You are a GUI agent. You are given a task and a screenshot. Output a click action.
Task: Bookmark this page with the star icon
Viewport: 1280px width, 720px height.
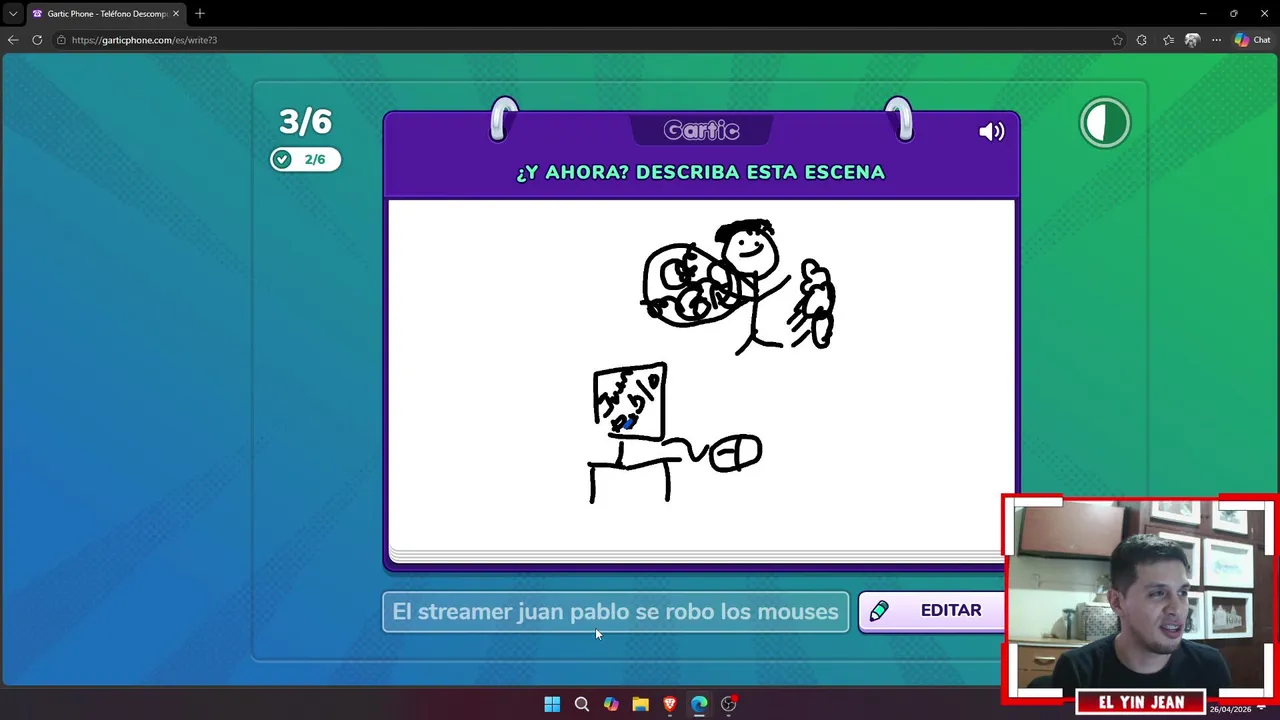[x=1117, y=40]
